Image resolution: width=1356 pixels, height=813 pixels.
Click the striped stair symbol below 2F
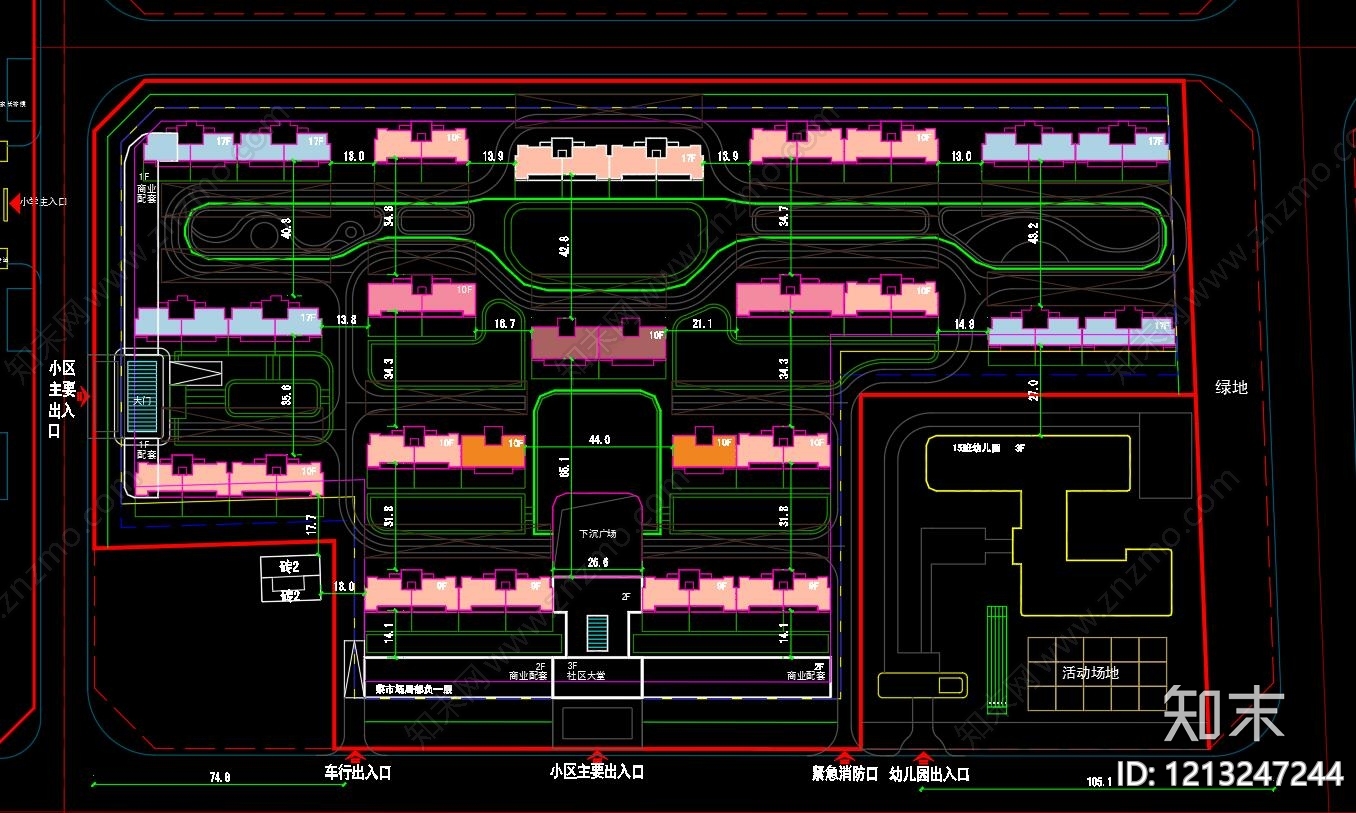pyautogui.click(x=597, y=632)
